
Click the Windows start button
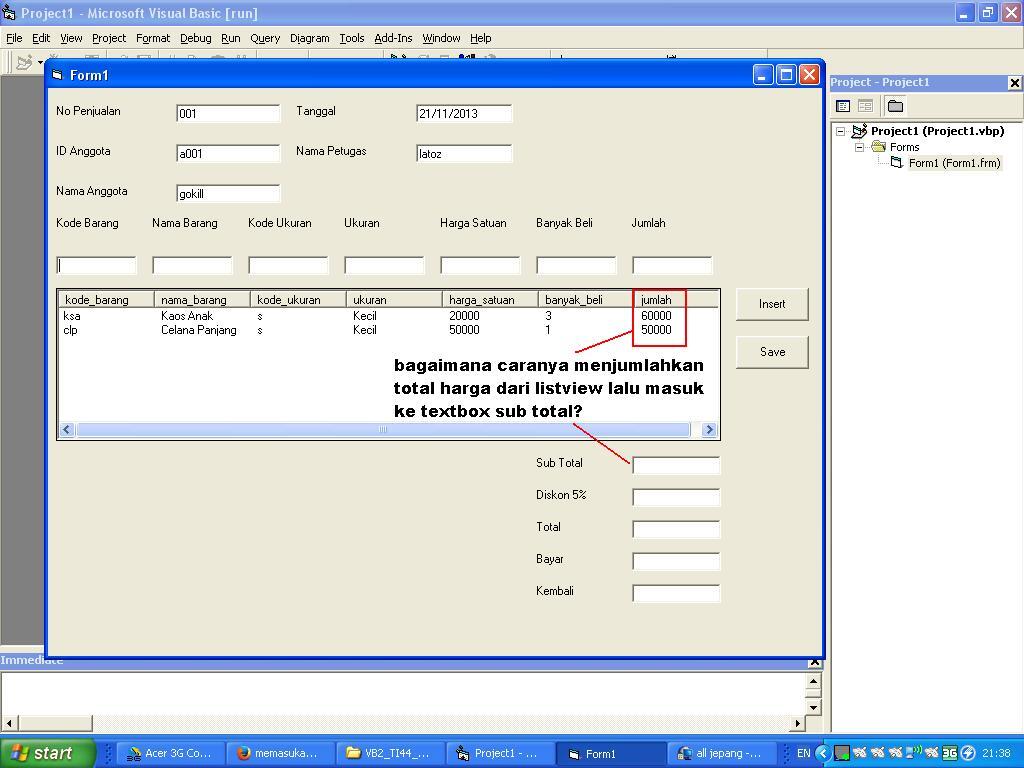click(x=47, y=753)
